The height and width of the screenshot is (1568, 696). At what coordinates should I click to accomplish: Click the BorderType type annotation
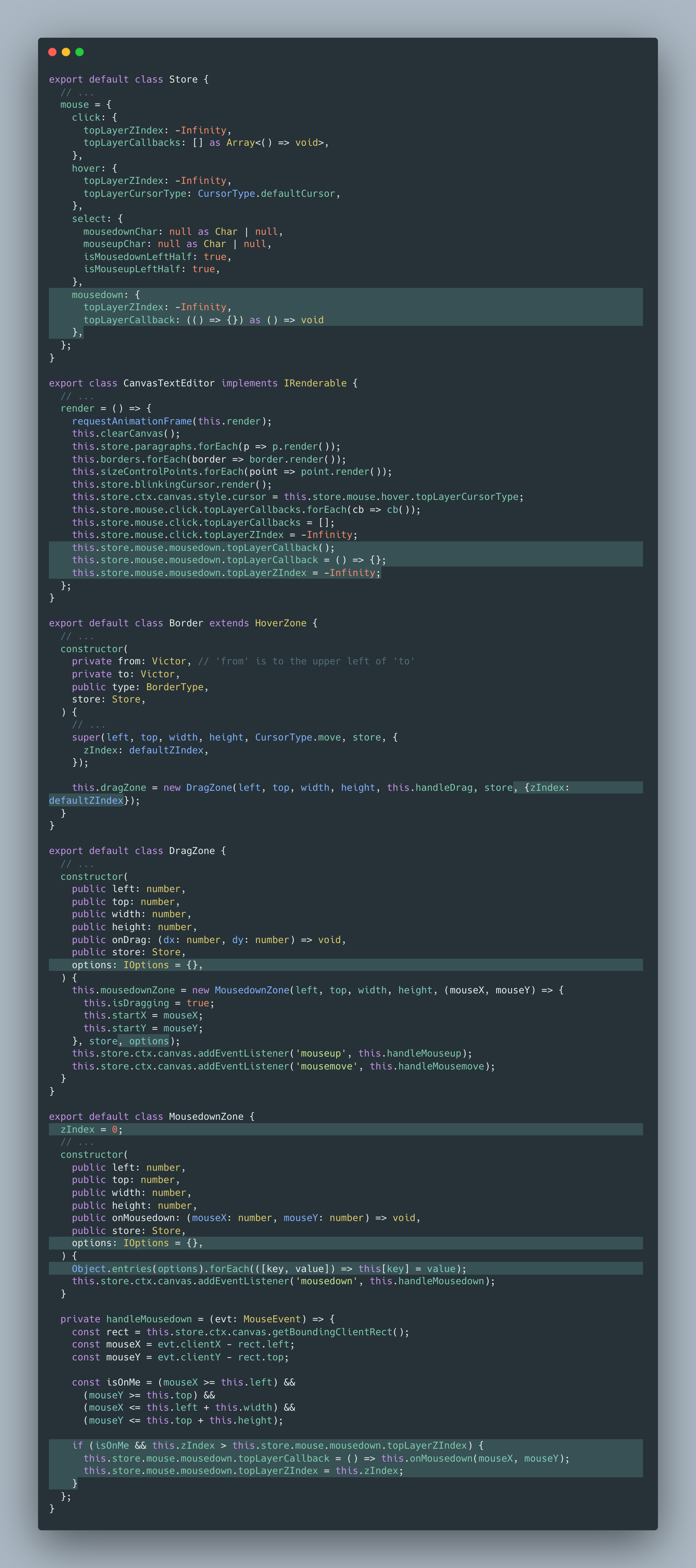[175, 686]
